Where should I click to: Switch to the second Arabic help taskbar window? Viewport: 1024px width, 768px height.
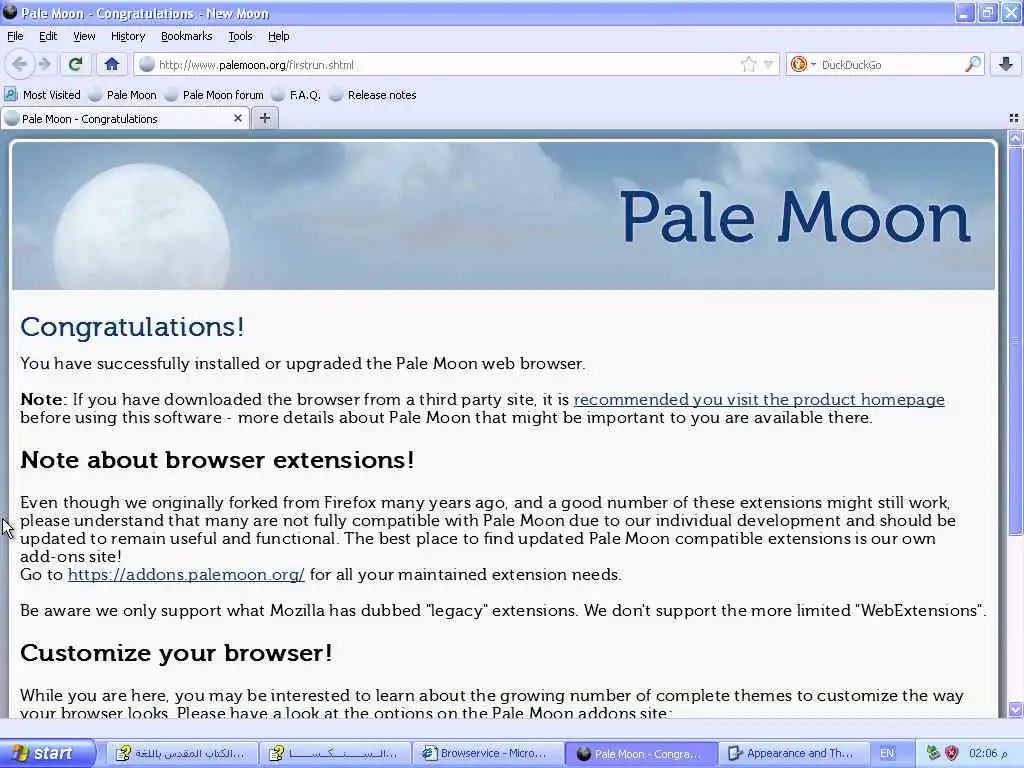pyautogui.click(x=334, y=753)
